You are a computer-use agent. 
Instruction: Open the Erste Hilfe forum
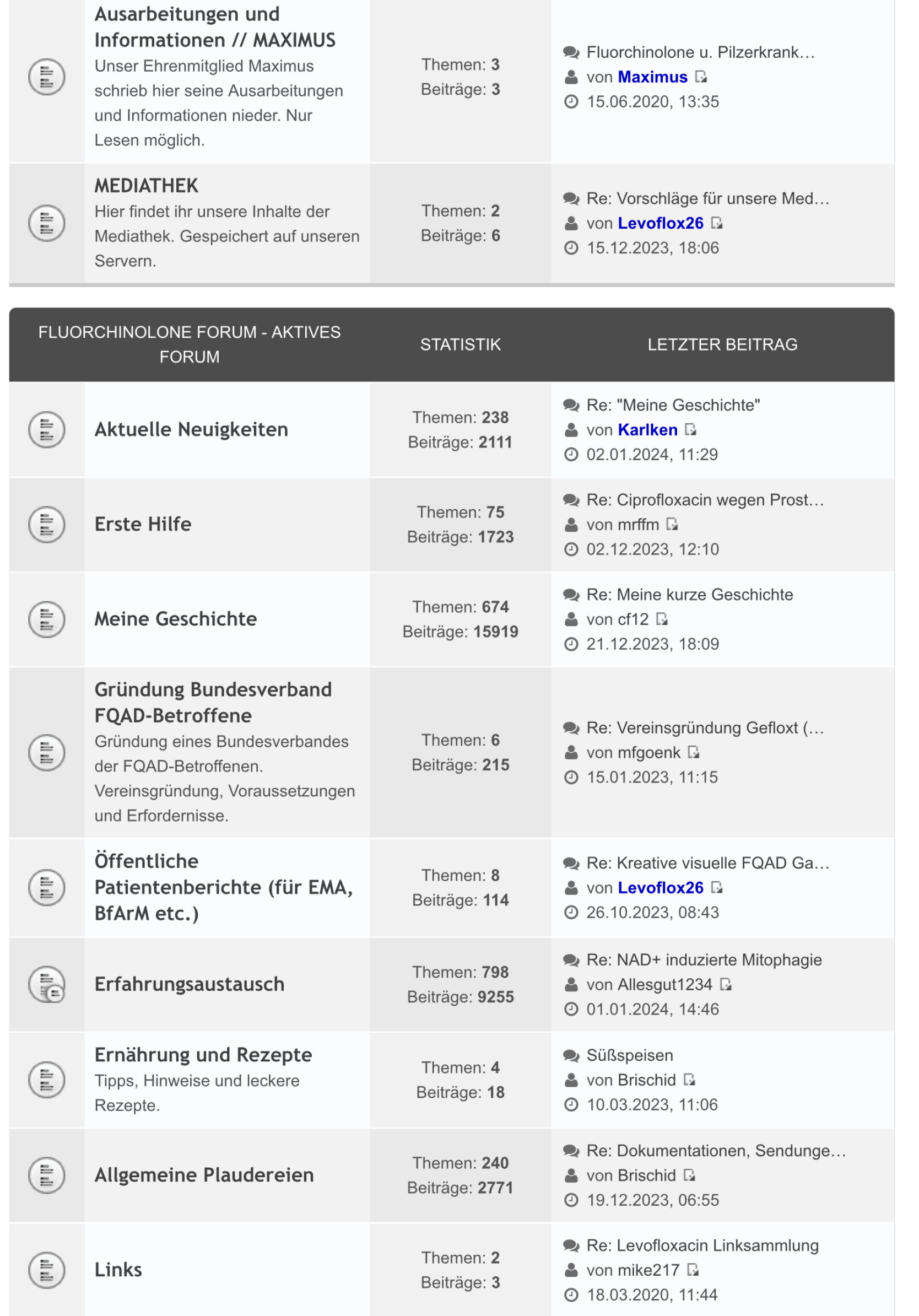click(143, 524)
